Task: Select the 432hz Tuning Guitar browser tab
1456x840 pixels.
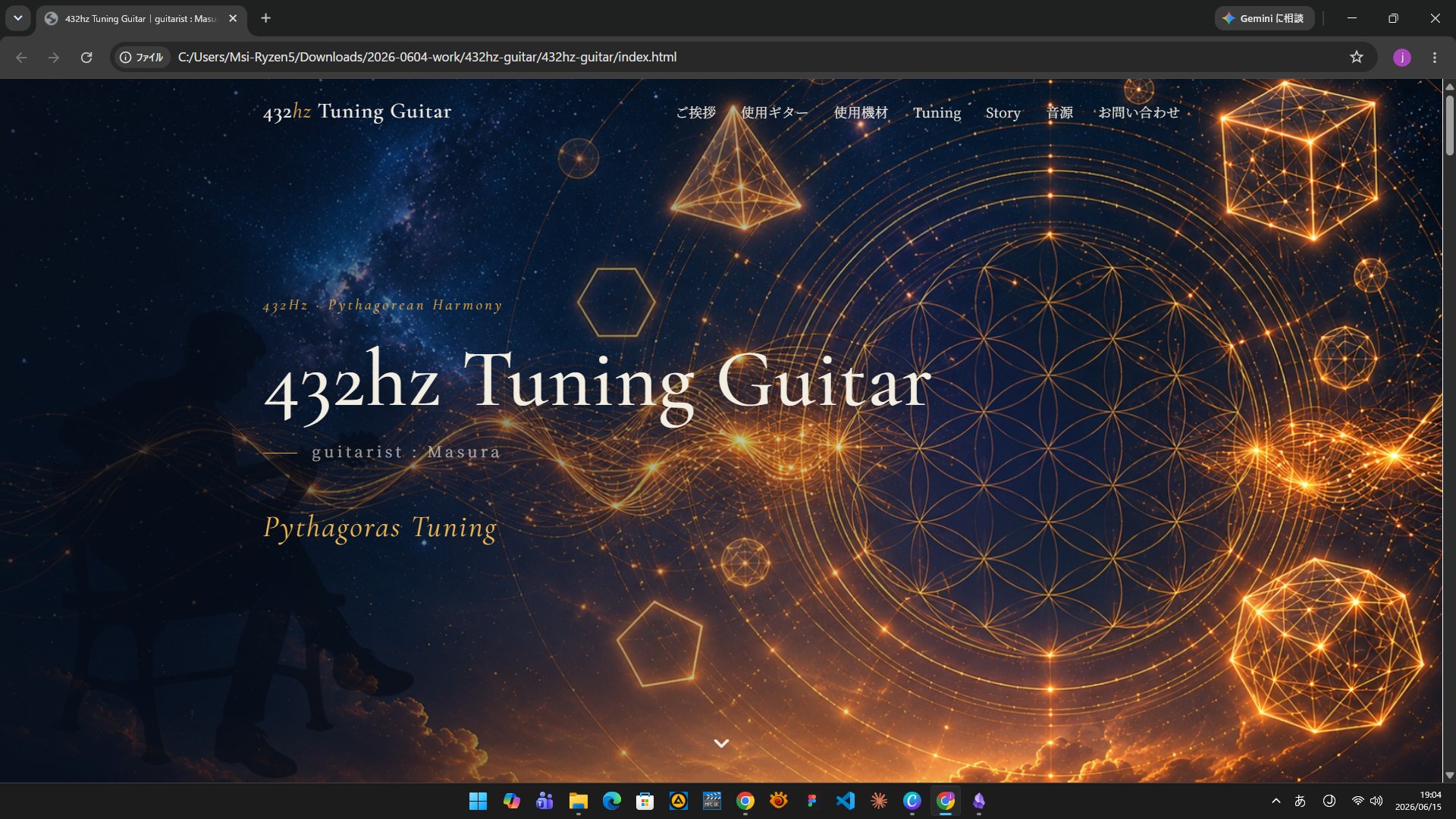Action: [141, 18]
